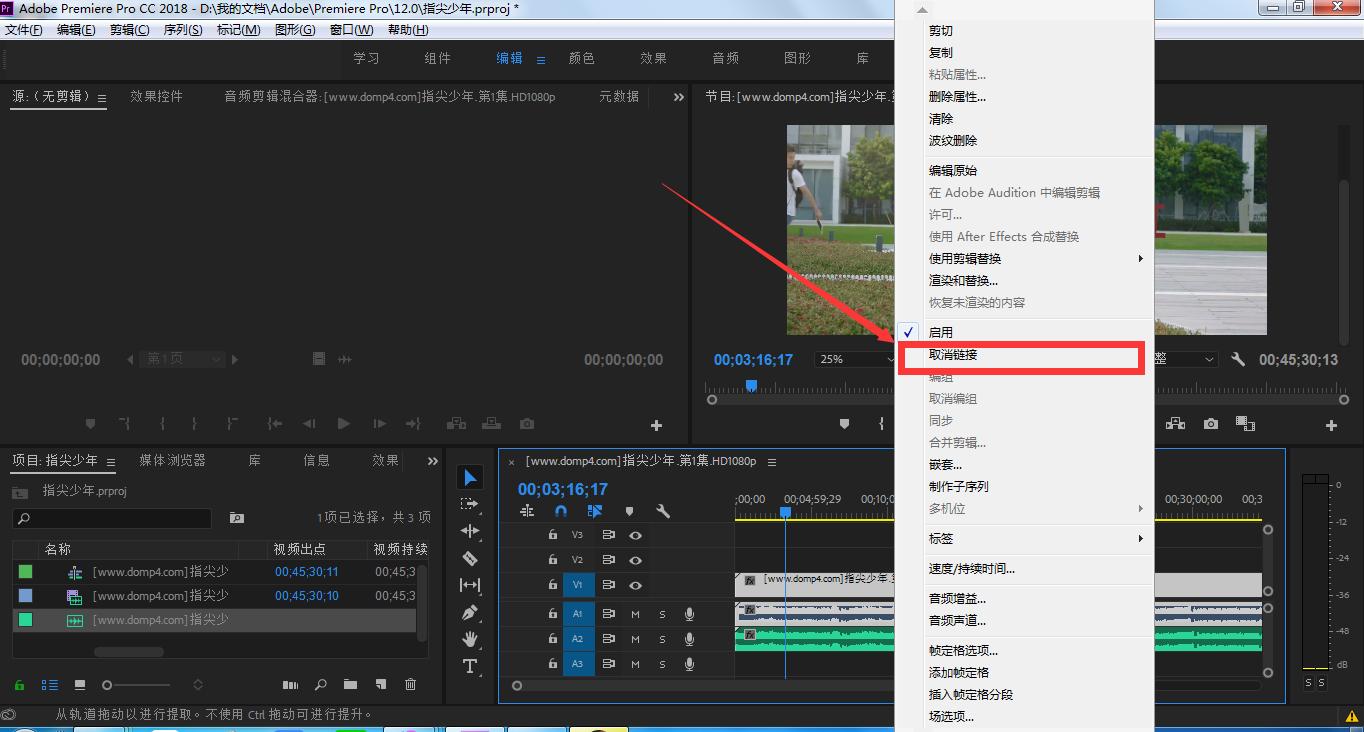Expand the 标签 submenu in context menu

(940, 538)
